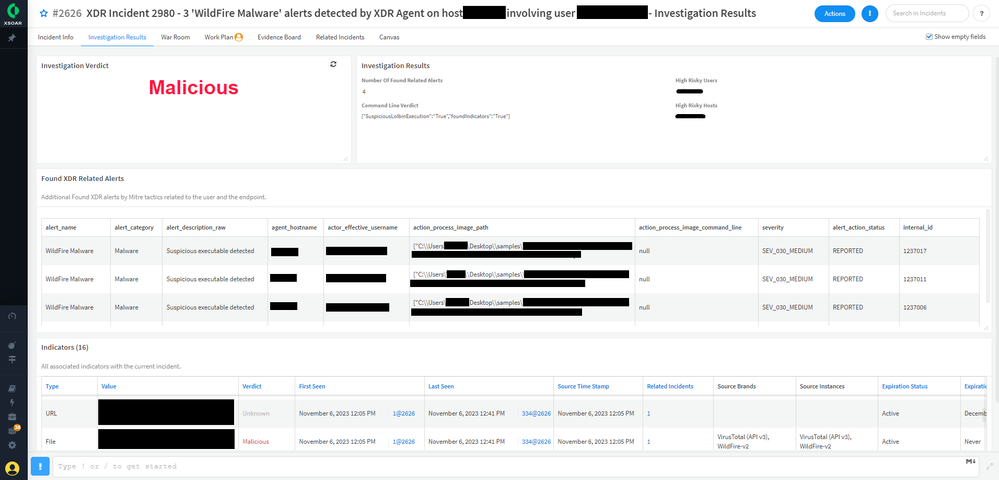Click the blue exclamation button beside Actions
Screen dimensions: 999x480
coord(870,13)
